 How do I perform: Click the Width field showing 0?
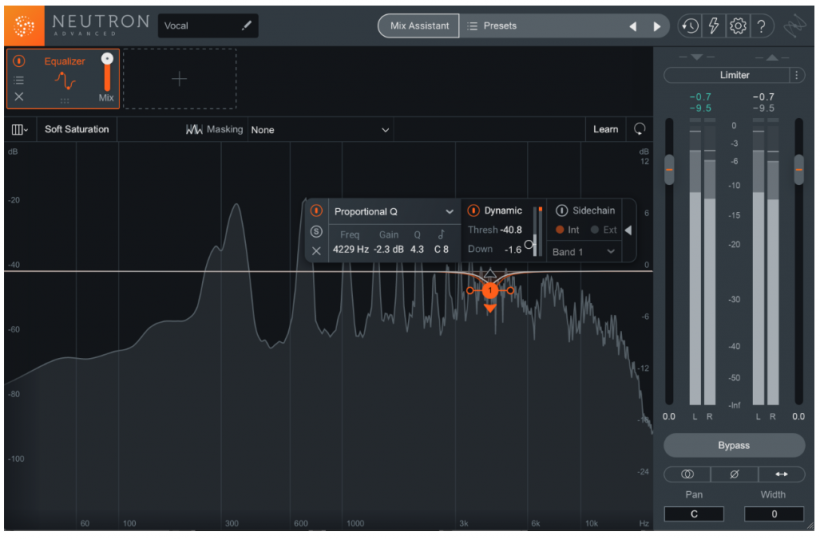(x=773, y=514)
